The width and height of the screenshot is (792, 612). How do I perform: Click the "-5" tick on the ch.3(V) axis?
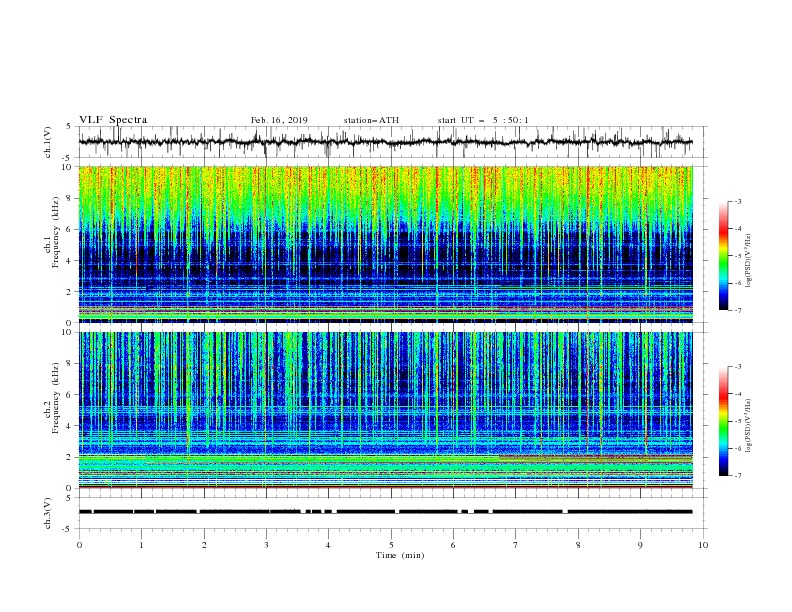(68, 529)
